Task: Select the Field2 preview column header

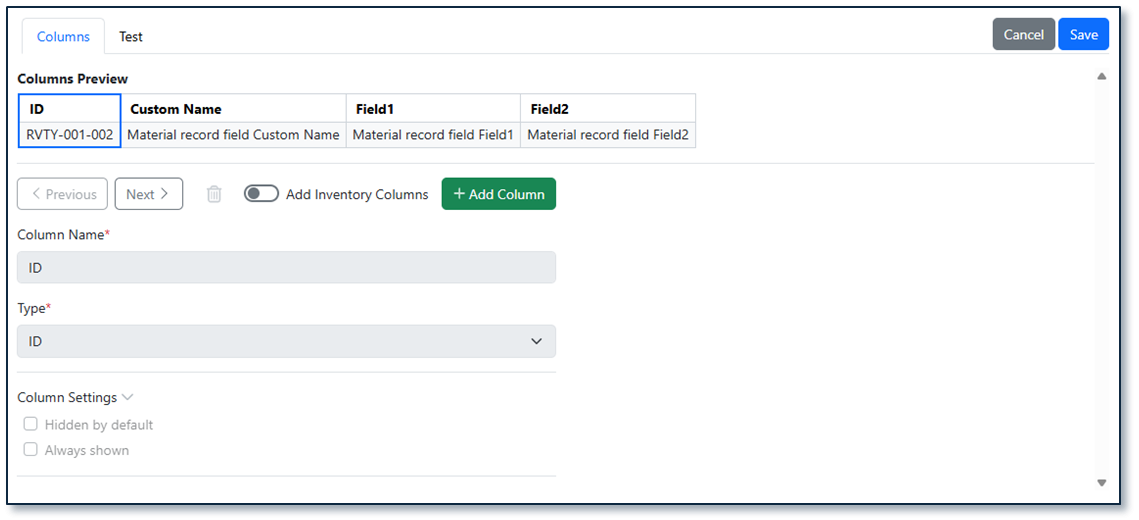Action: coord(608,109)
